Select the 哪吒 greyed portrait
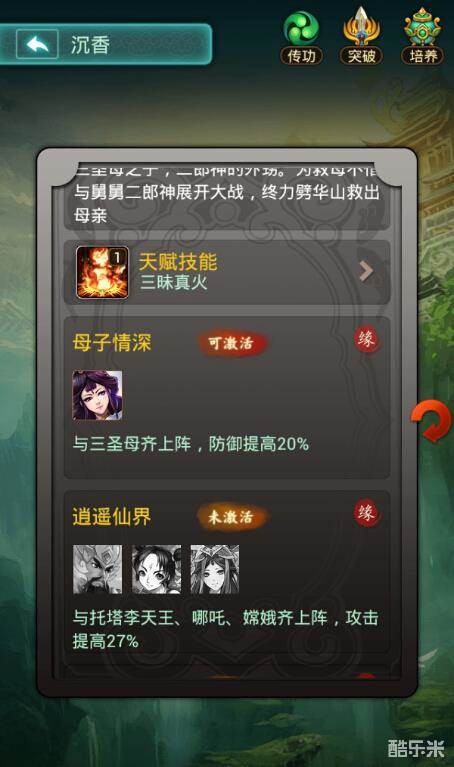The image size is (454, 767). [156, 569]
